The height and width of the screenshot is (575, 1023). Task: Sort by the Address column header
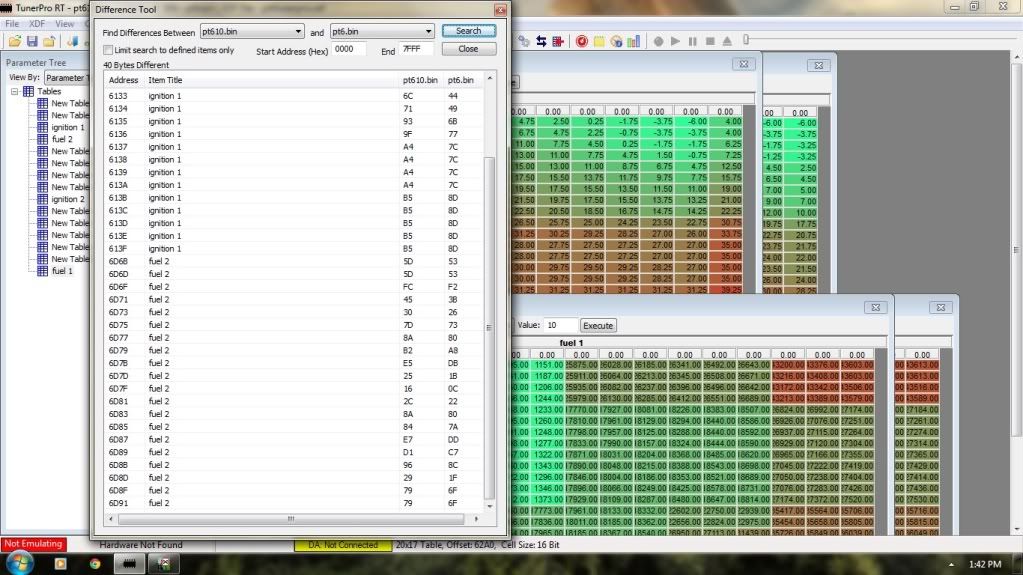point(123,80)
